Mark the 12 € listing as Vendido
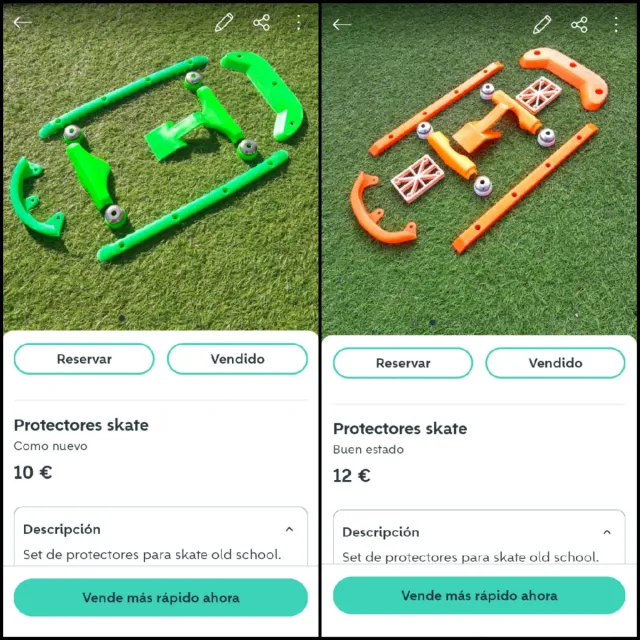This screenshot has width=640, height=640. (555, 363)
